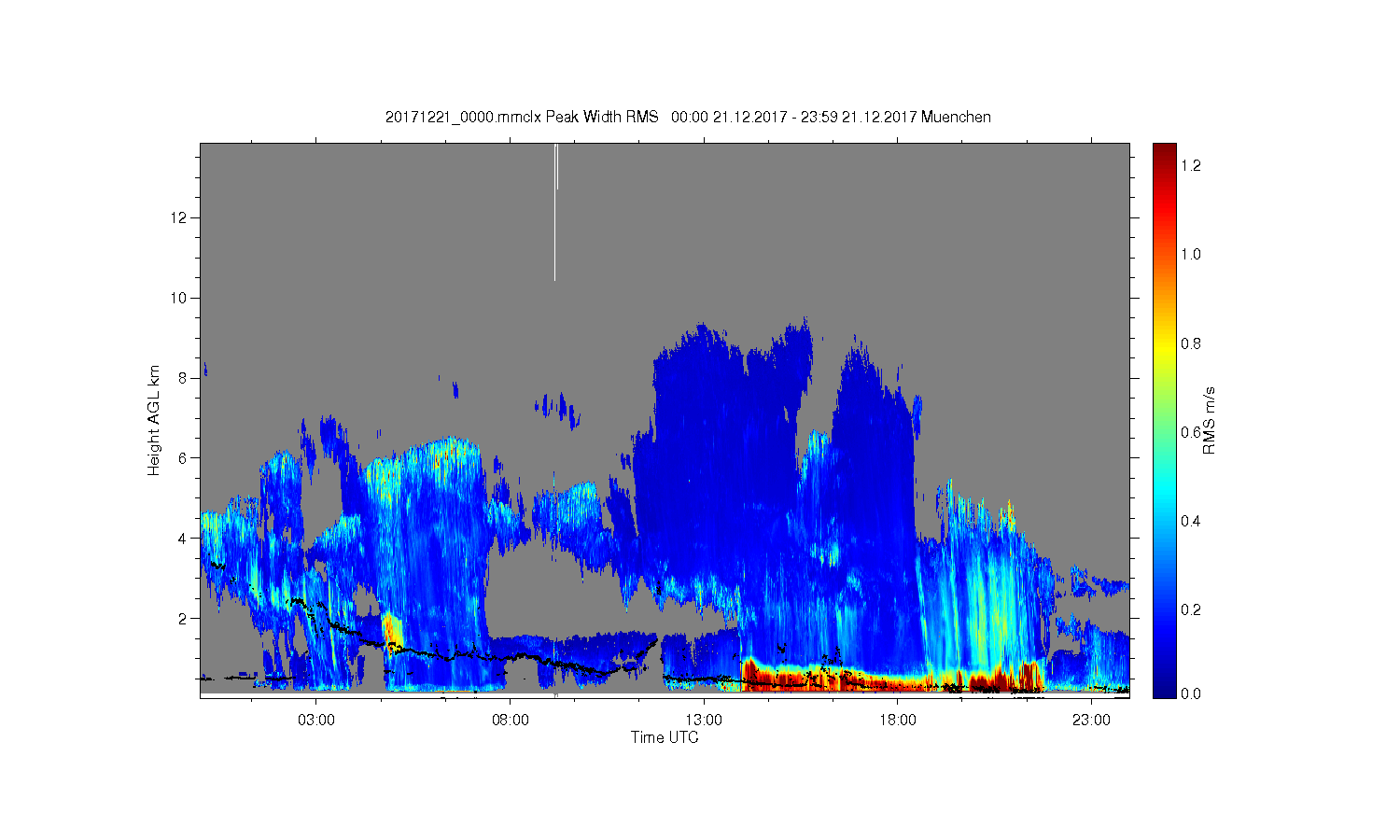Screen dimensions: 1400x840
Task: Click the plot title text
Action: 688,117
